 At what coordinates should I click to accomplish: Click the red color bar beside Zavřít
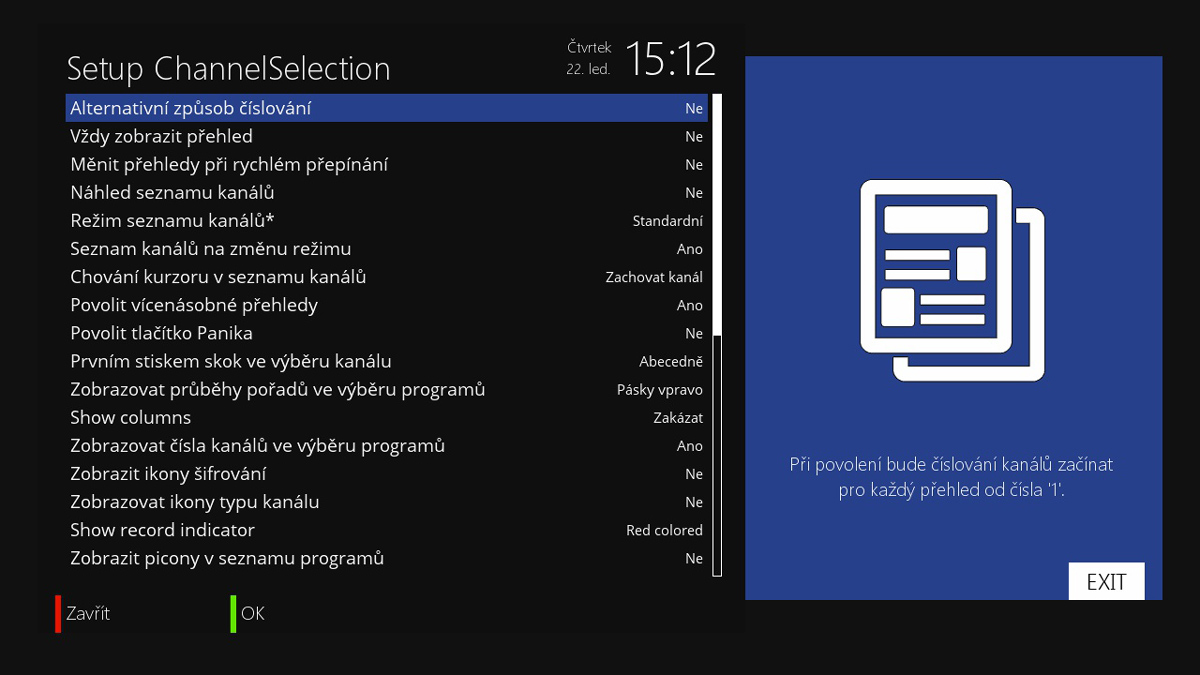click(58, 614)
